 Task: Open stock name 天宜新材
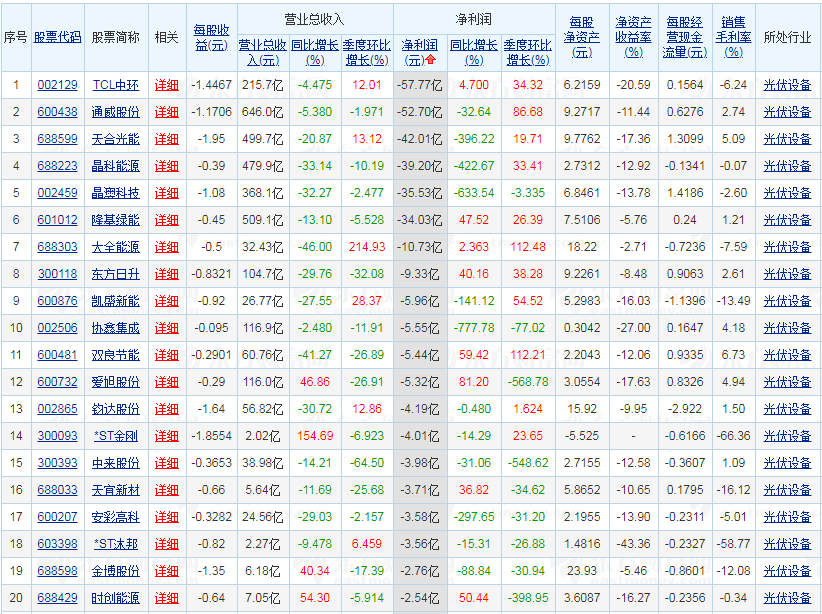coord(115,490)
